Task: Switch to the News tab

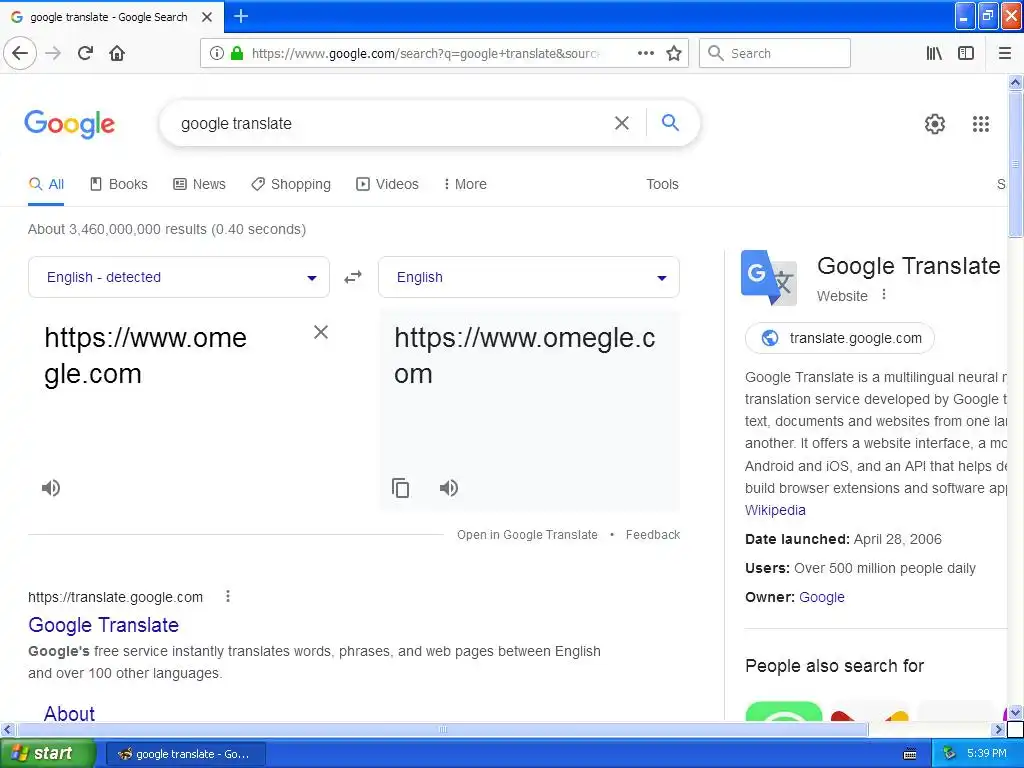Action: 200,184
